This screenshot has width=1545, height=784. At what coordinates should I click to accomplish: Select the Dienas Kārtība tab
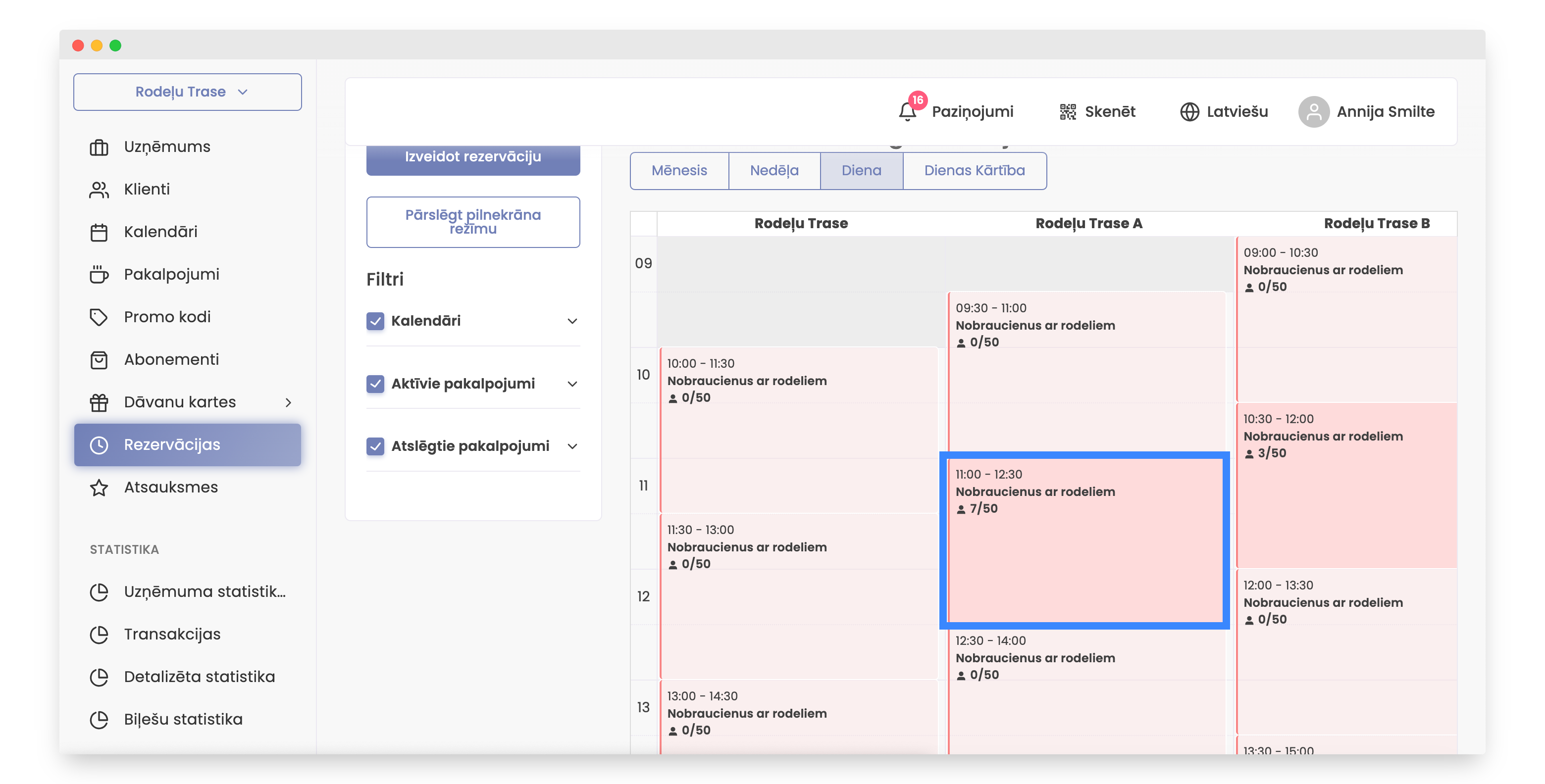click(974, 171)
